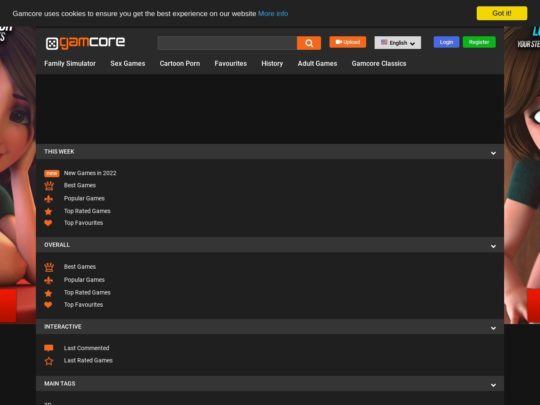This screenshot has height=405, width=540.
Task: Click the star icon next to Overall Top Rated Games
Action: coord(49,293)
